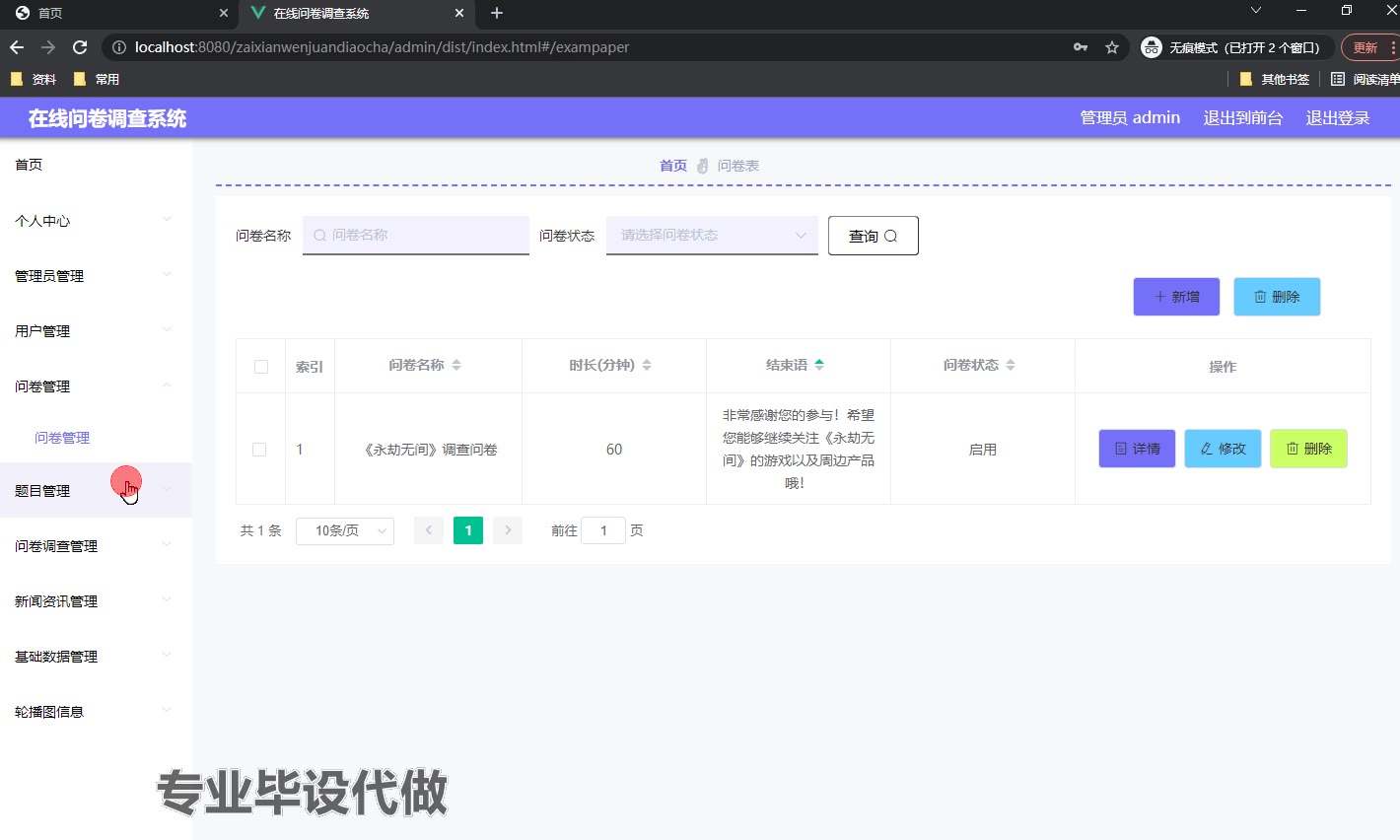Reload the page with refresh icon

click(80, 47)
